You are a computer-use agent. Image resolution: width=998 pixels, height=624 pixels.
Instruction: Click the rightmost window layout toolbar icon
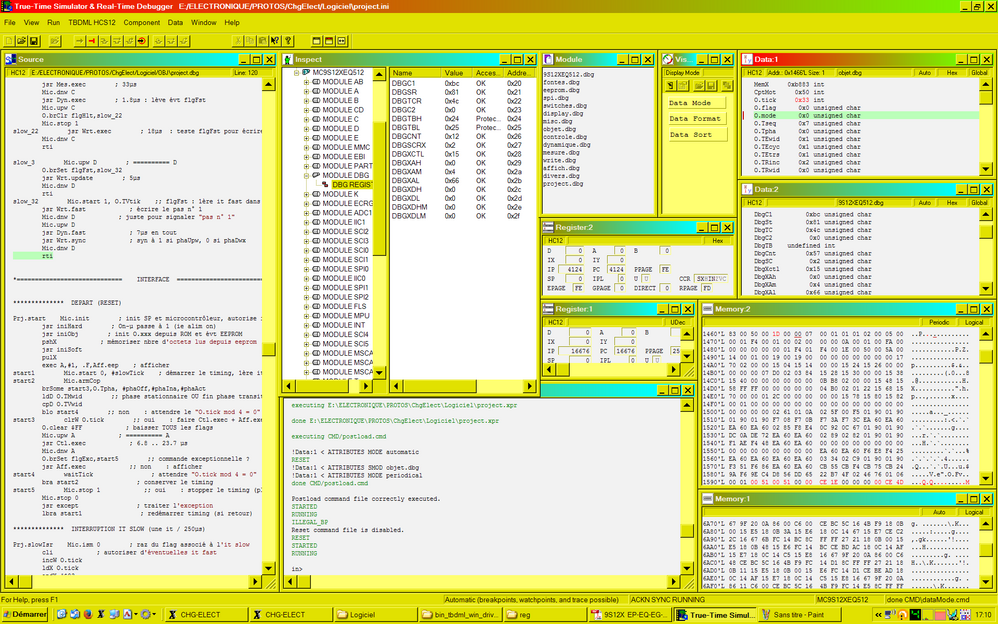tap(342, 41)
